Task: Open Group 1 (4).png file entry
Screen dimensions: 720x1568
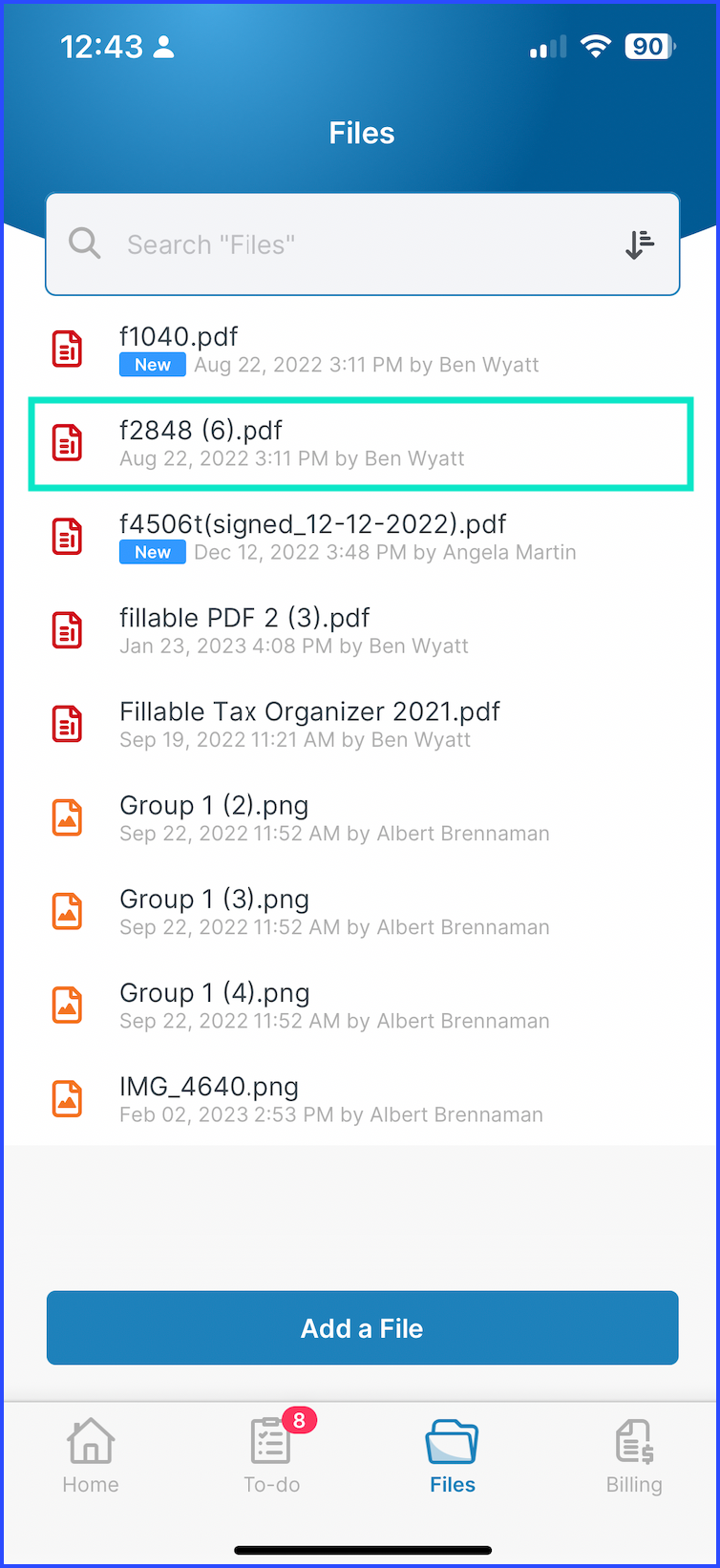Action: 361,1006
